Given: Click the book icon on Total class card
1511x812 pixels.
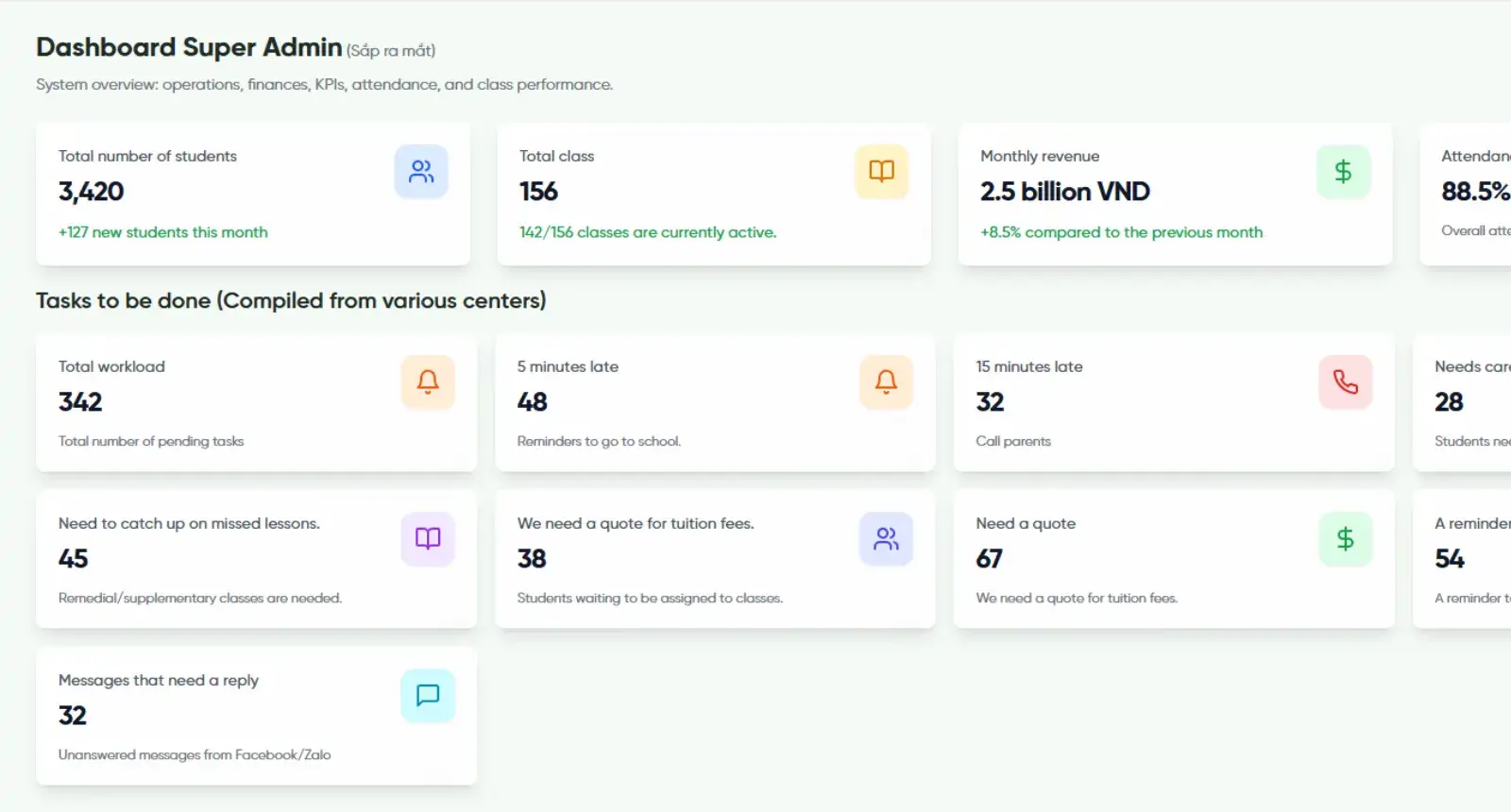Looking at the screenshot, I should click(881, 172).
